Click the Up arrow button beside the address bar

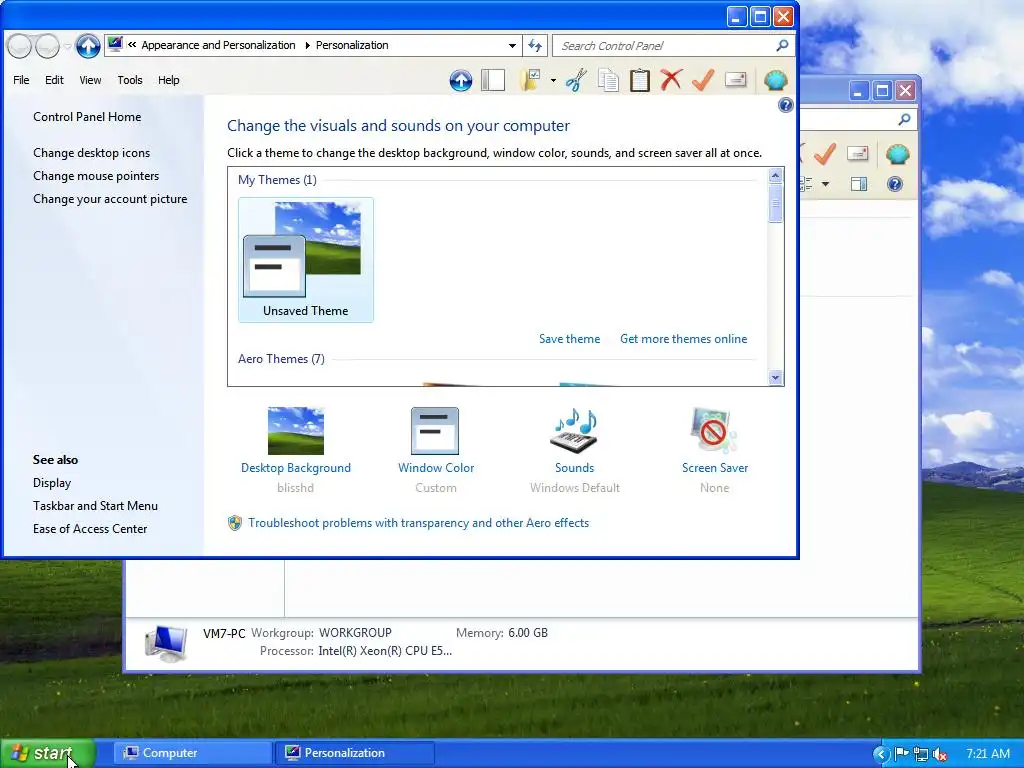[x=88, y=46]
